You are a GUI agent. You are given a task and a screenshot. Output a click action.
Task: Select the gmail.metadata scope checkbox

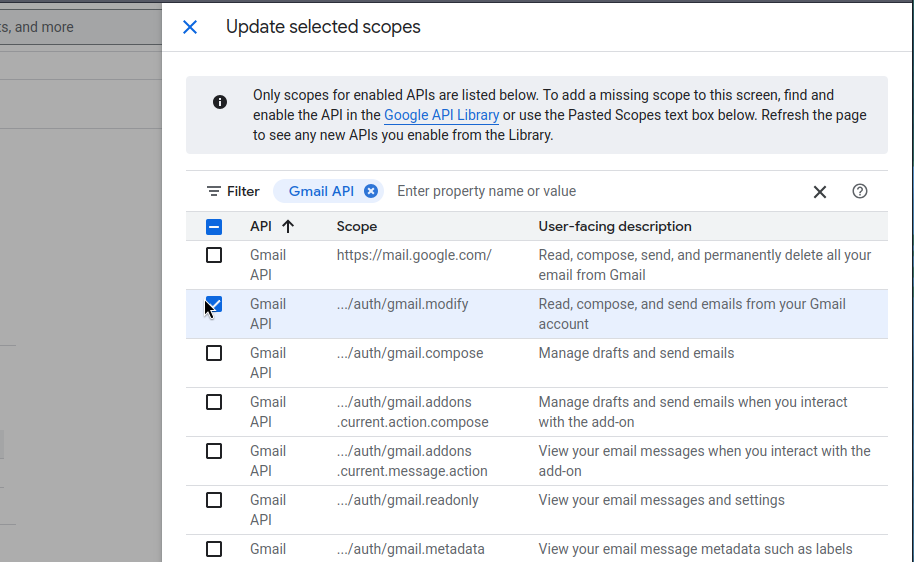[x=214, y=549]
